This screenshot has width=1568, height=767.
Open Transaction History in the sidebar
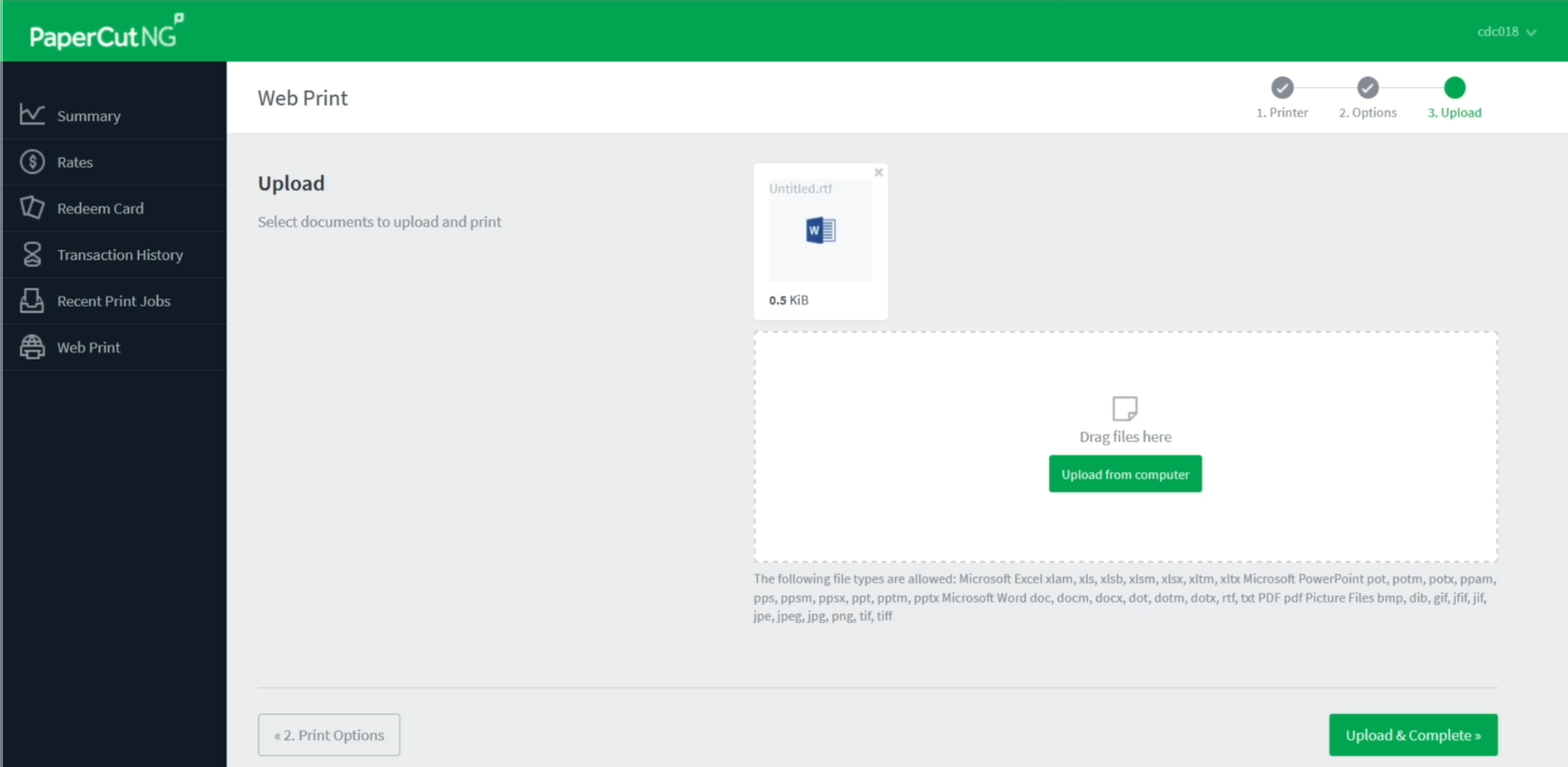coord(120,255)
